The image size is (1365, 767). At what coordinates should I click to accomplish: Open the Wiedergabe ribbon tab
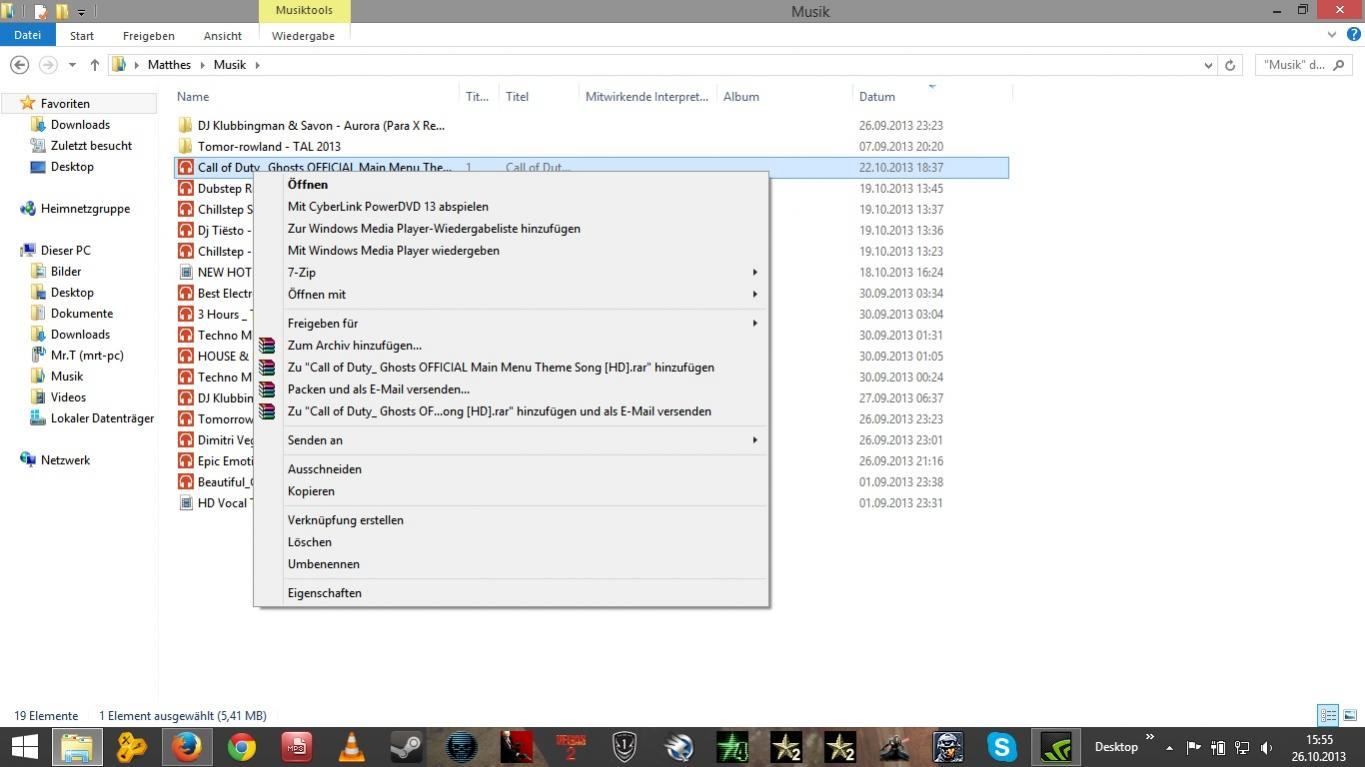click(x=303, y=35)
